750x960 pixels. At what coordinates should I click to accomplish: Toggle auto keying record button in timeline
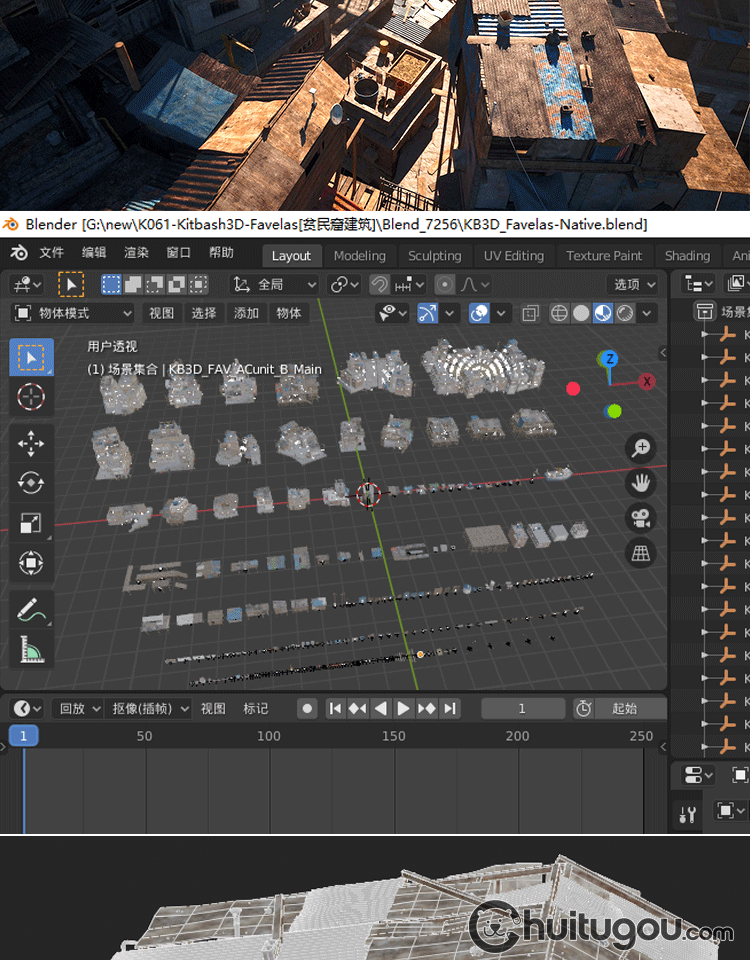308,708
